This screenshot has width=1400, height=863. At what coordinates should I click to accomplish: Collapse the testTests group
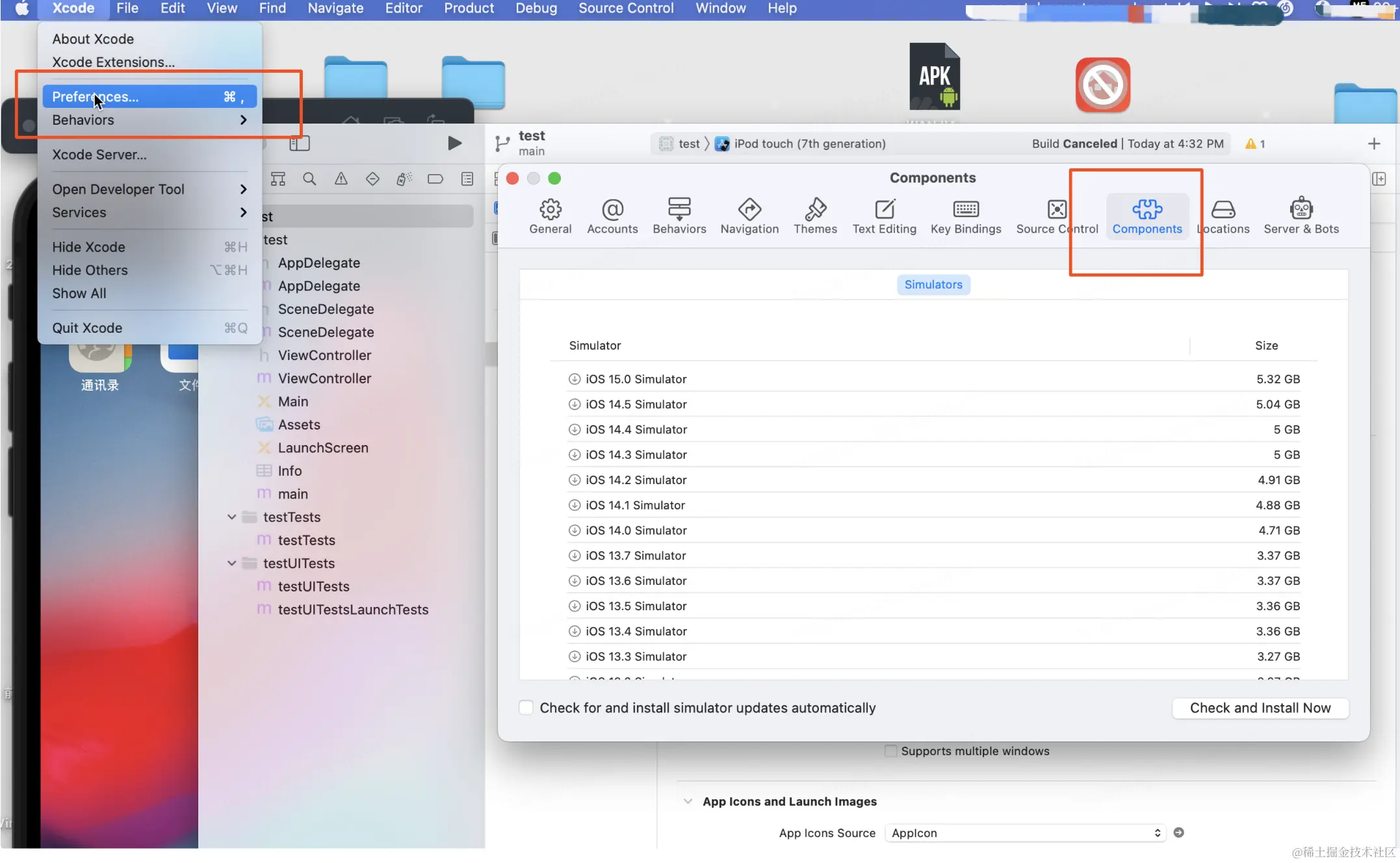[x=231, y=517]
